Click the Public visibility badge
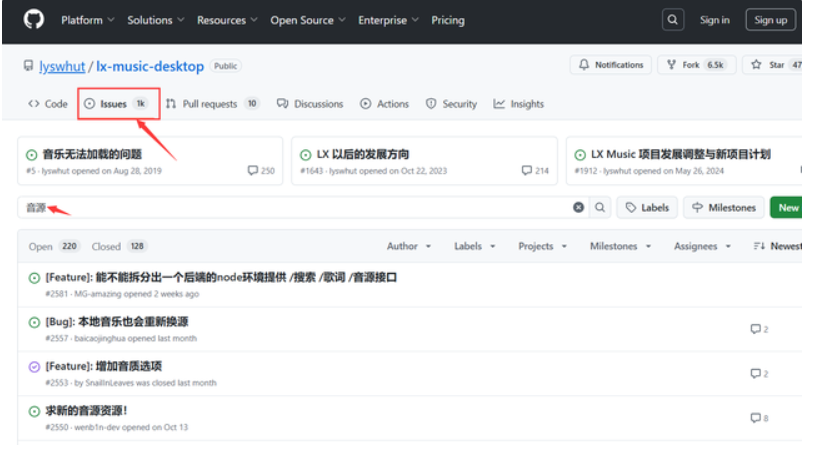This screenshot has height=471, width=828. [x=225, y=66]
